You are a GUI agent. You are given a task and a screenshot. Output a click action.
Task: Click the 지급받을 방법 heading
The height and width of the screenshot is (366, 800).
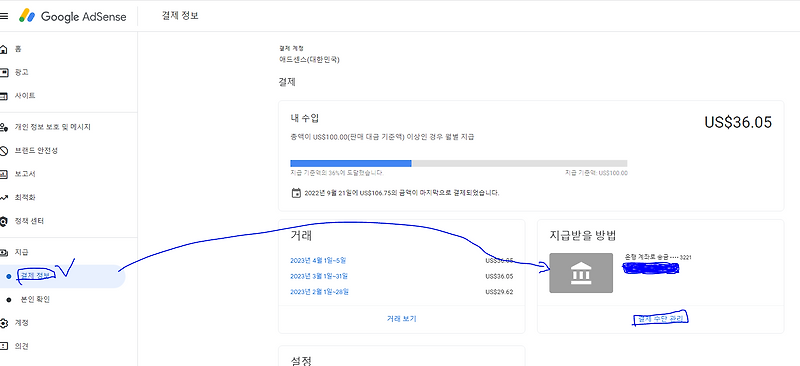point(583,236)
